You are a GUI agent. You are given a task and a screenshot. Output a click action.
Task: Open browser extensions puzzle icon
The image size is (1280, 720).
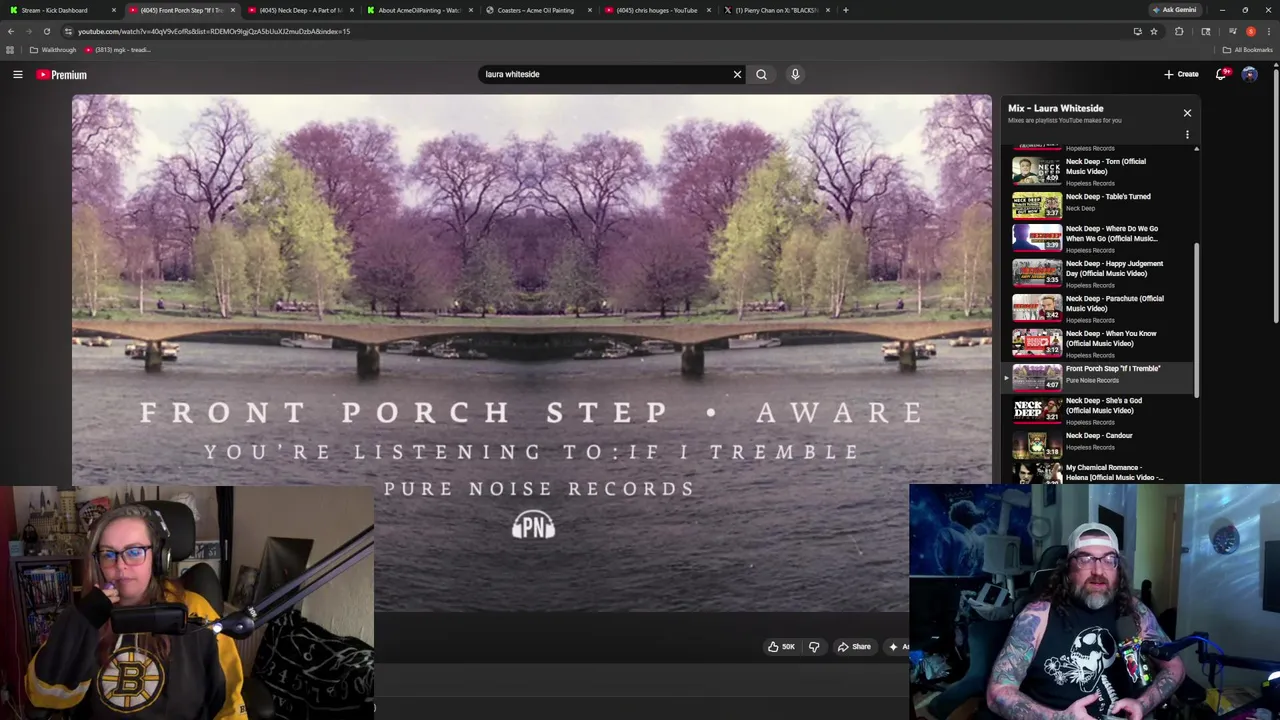point(1179,31)
